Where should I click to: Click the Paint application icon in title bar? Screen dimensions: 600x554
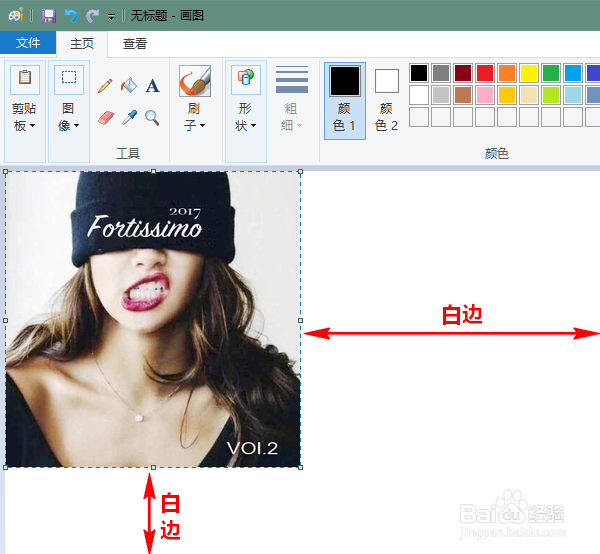[16, 15]
